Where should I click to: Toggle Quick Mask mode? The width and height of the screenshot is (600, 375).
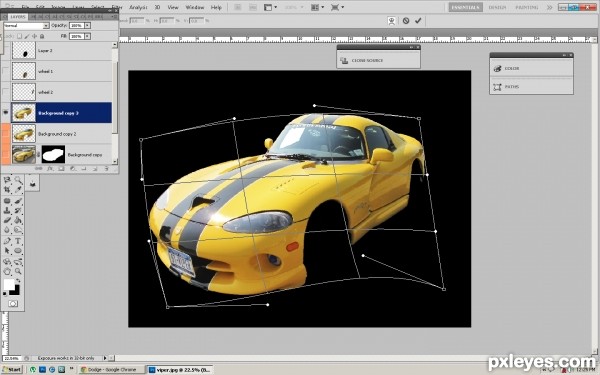click(13, 303)
